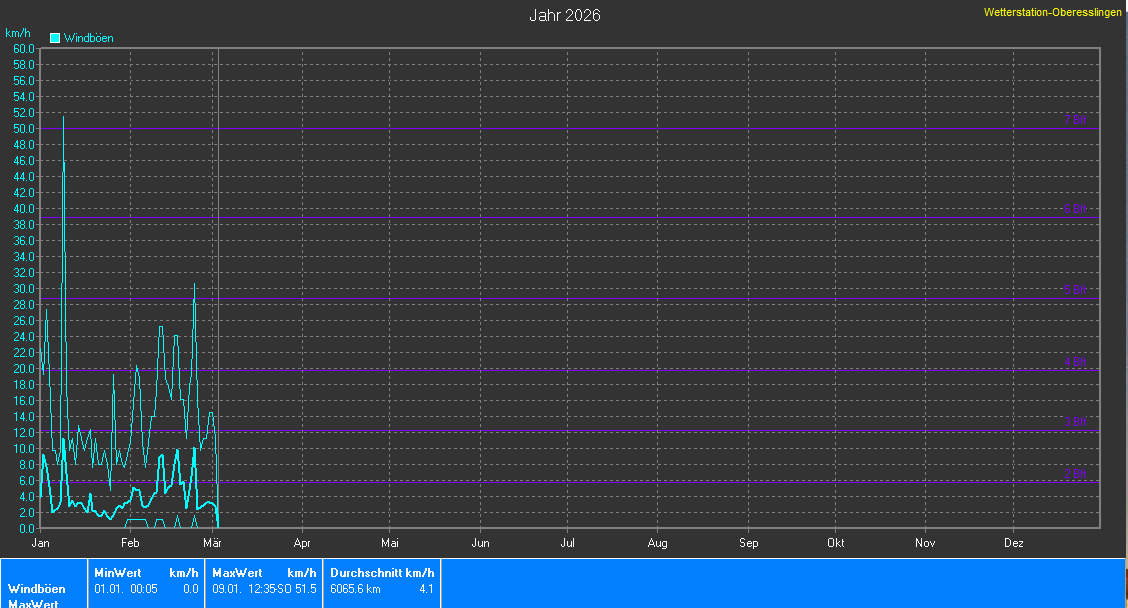Click the 5 Bft threshold label
The image size is (1128, 608).
click(x=1075, y=290)
